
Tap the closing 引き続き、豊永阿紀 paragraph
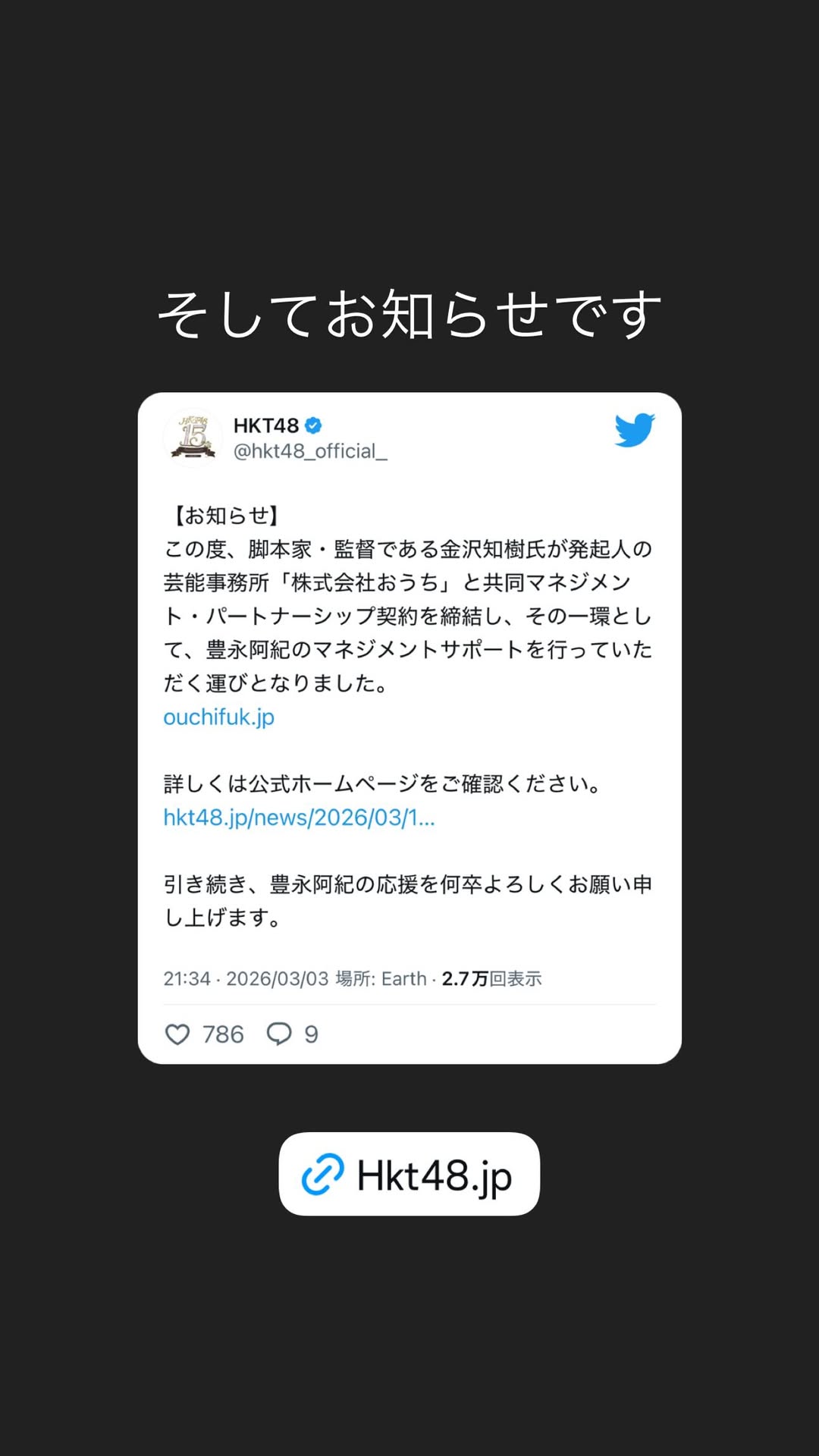[408, 901]
